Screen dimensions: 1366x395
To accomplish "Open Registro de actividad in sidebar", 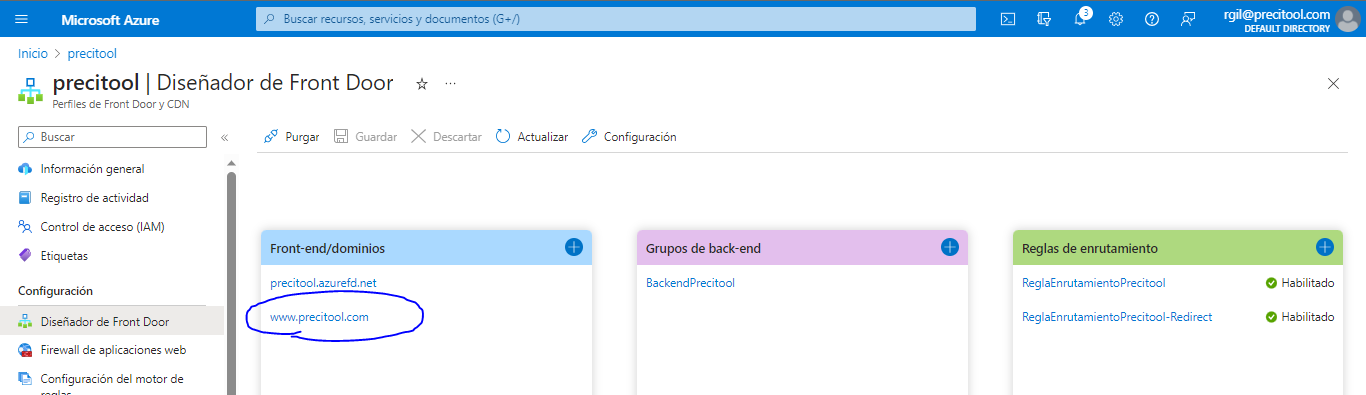I will point(94,198).
